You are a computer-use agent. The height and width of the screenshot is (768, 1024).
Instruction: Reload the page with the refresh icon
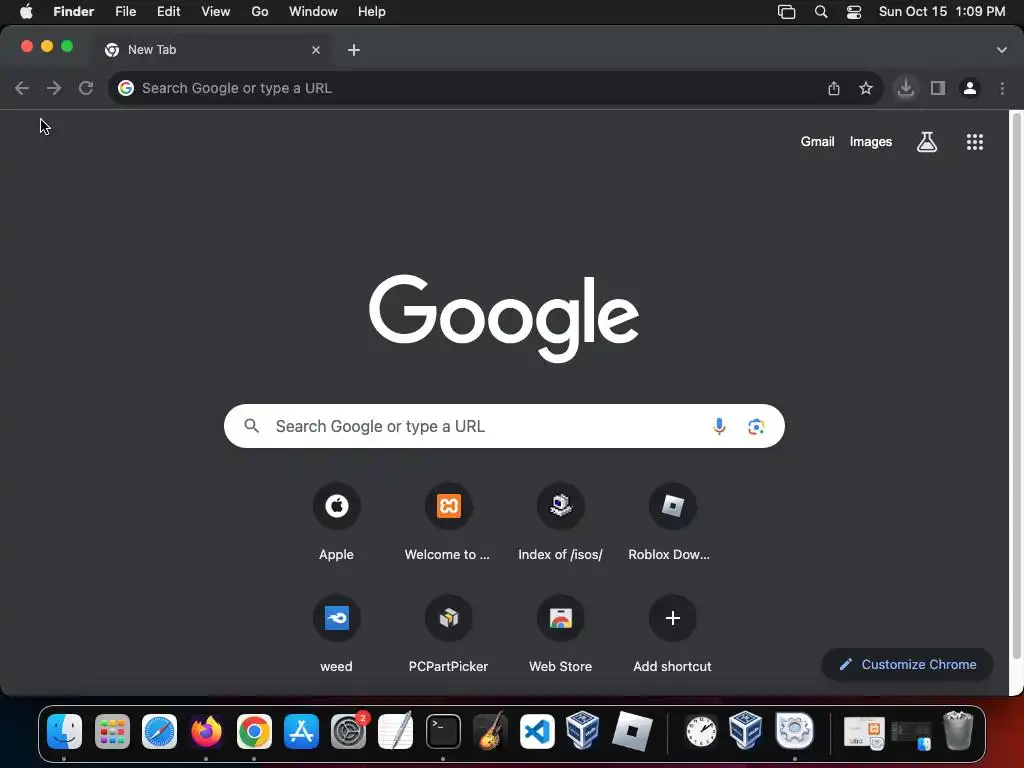pyautogui.click(x=86, y=88)
